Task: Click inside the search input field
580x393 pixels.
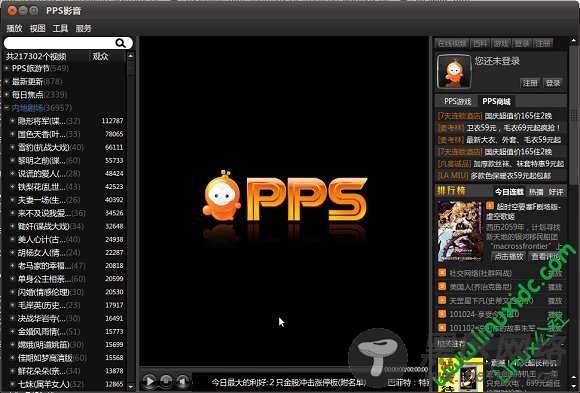Action: 59,43
